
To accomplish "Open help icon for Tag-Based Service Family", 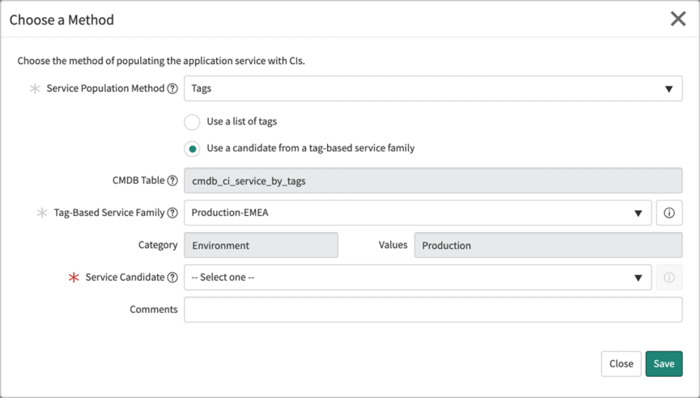I will click(172, 213).
